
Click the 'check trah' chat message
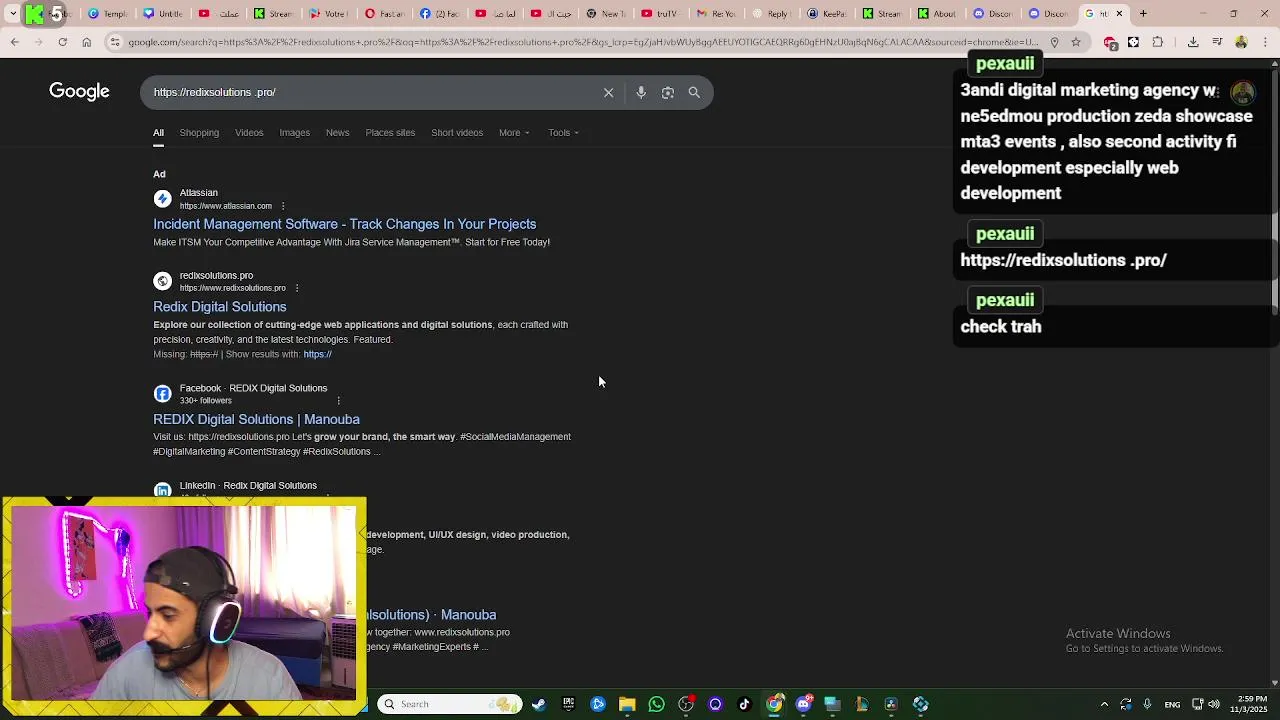pos(1001,327)
